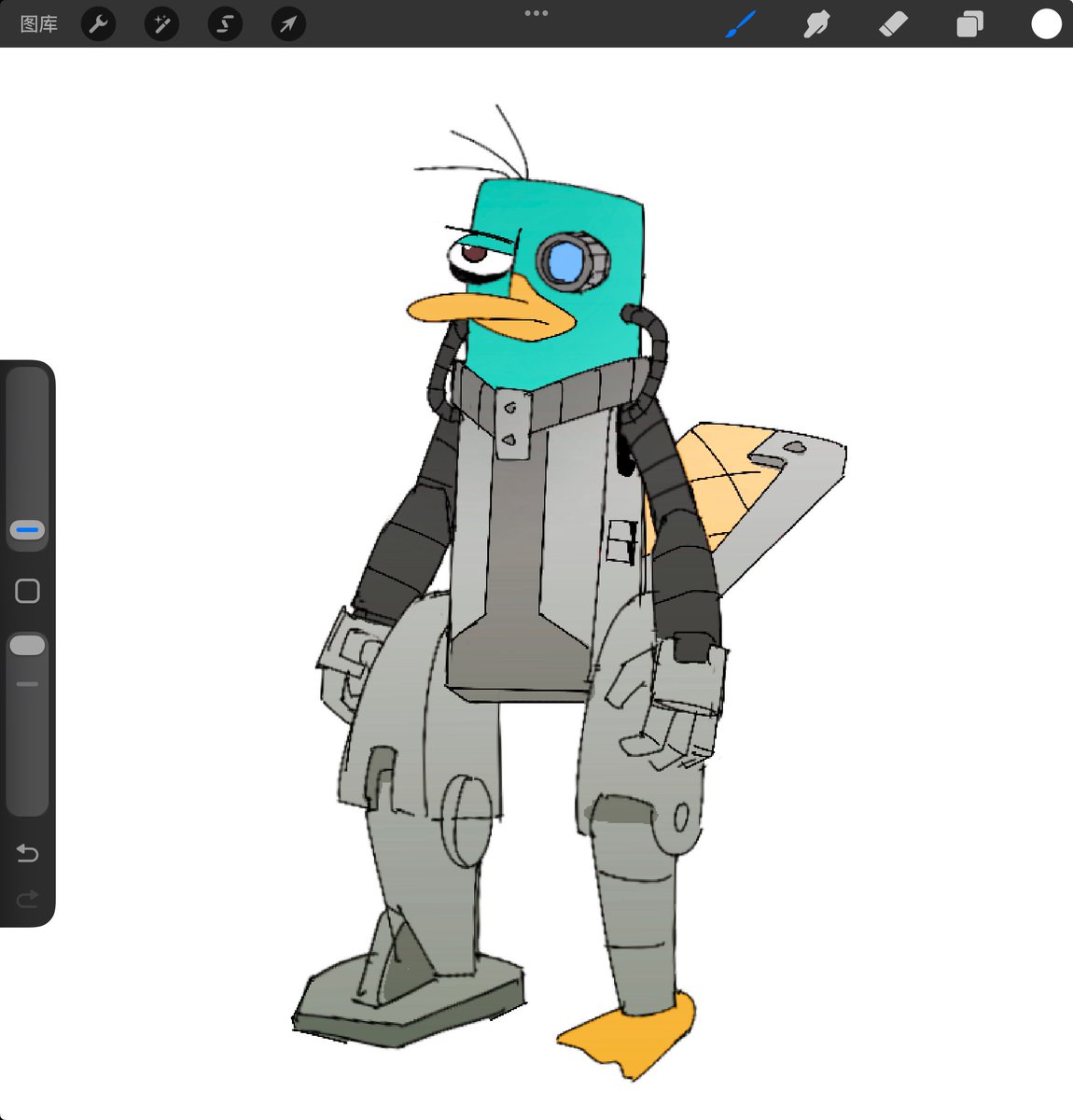Open the white color swatch picker
Image resolution: width=1073 pixels, height=1120 pixels.
(x=1046, y=24)
